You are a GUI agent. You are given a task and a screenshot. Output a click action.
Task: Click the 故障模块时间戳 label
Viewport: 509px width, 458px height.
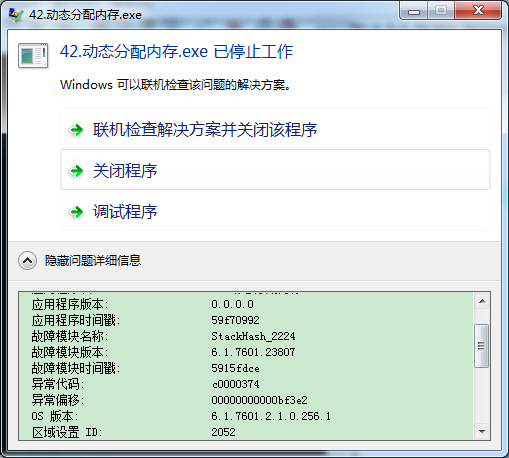(x=76, y=368)
